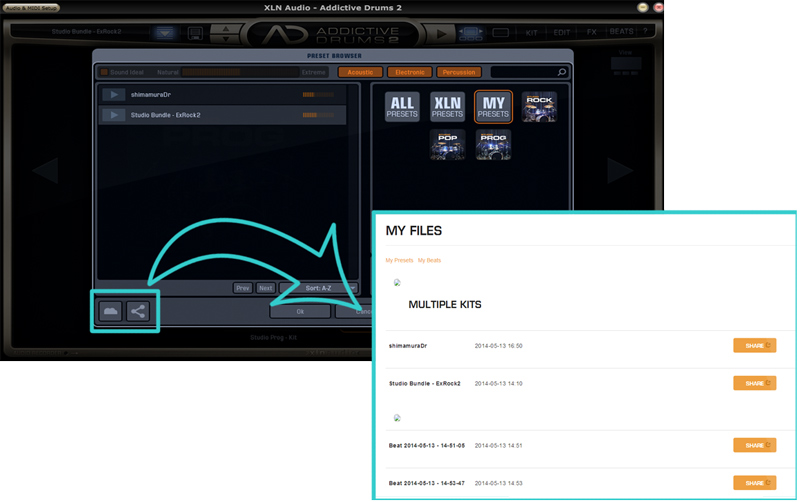Toggle the Electronic filter
Screen dimensions: 800x502
(x=410, y=72)
